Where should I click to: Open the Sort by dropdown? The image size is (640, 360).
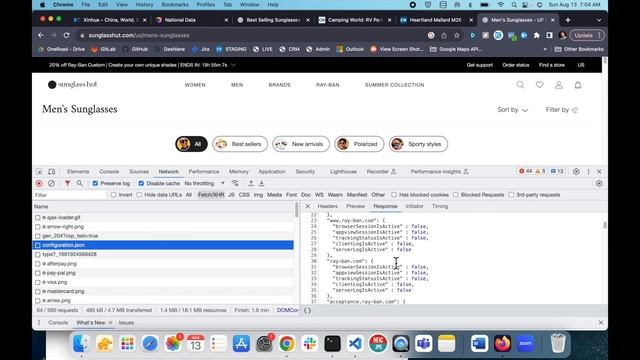coord(513,110)
